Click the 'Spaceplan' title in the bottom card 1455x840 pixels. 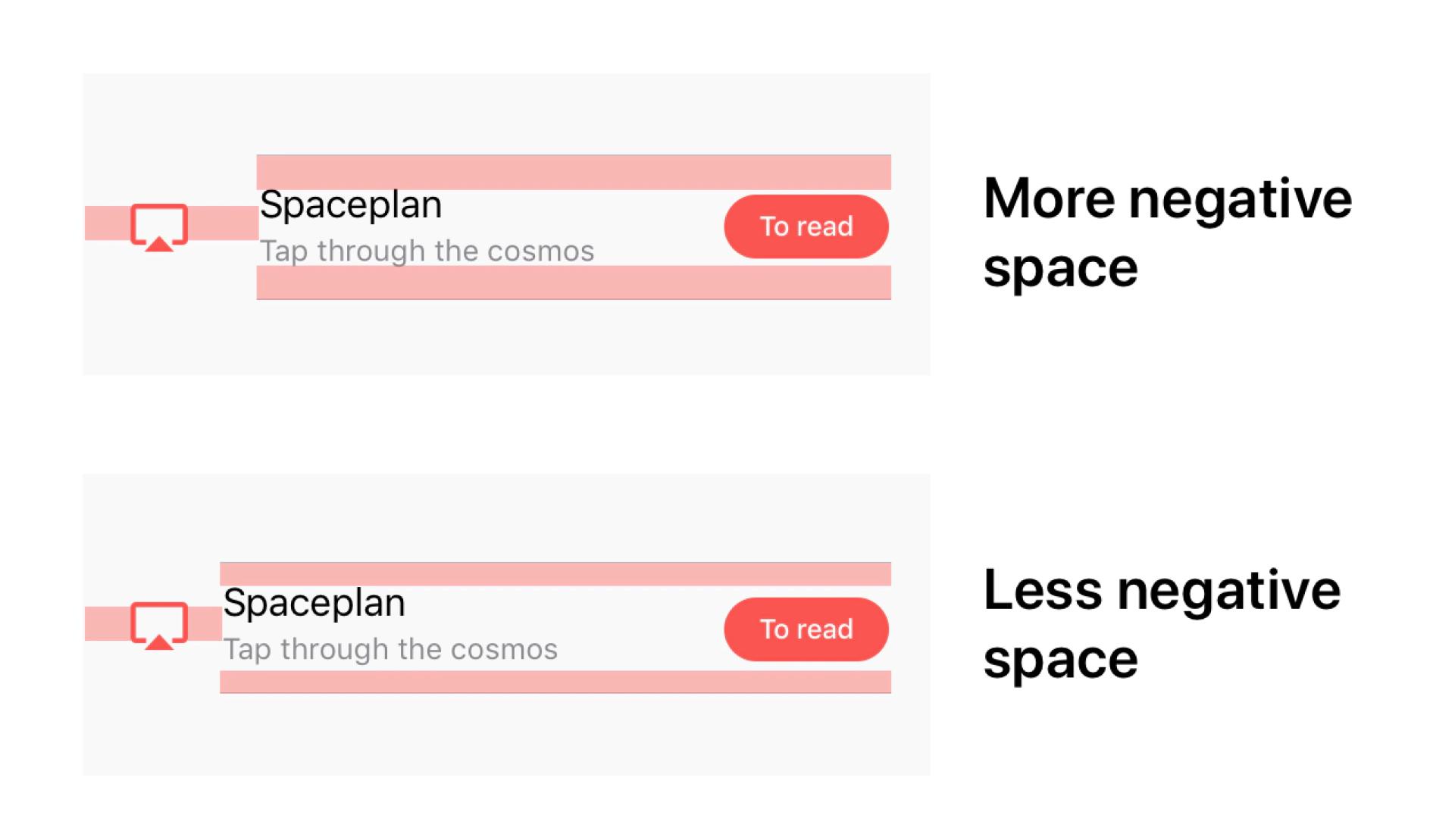click(315, 602)
